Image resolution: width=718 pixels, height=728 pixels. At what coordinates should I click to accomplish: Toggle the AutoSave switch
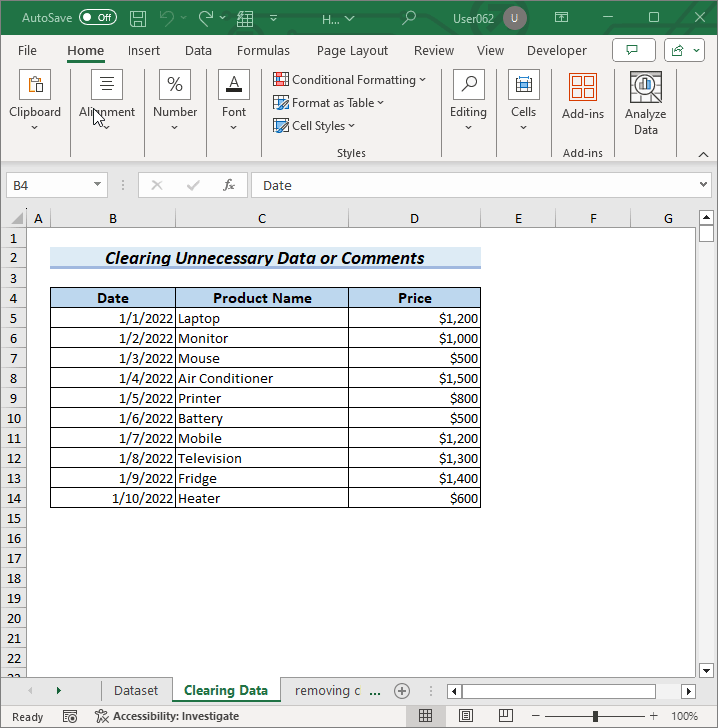98,18
